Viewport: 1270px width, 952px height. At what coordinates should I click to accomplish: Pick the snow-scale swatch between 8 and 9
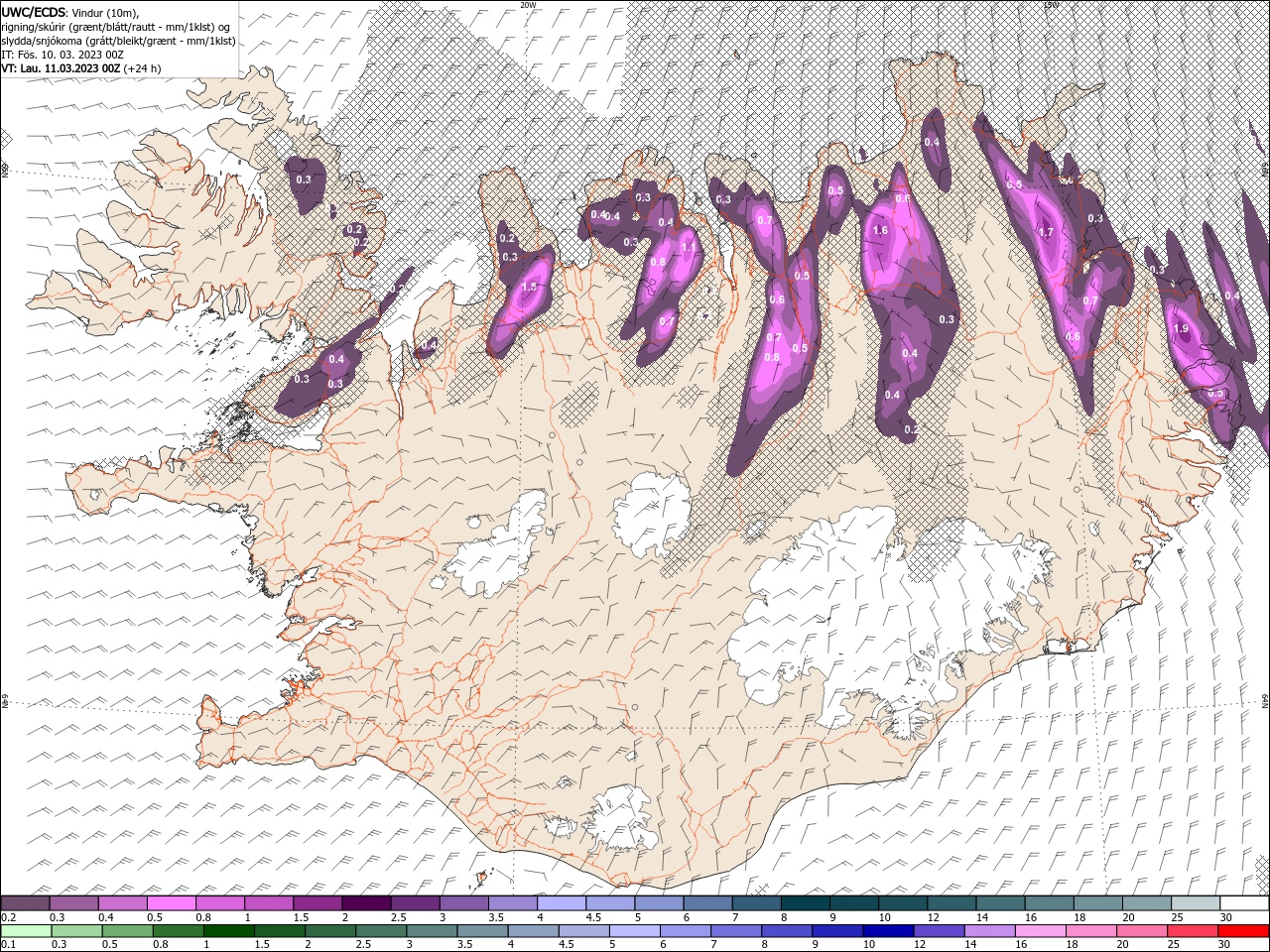806,903
